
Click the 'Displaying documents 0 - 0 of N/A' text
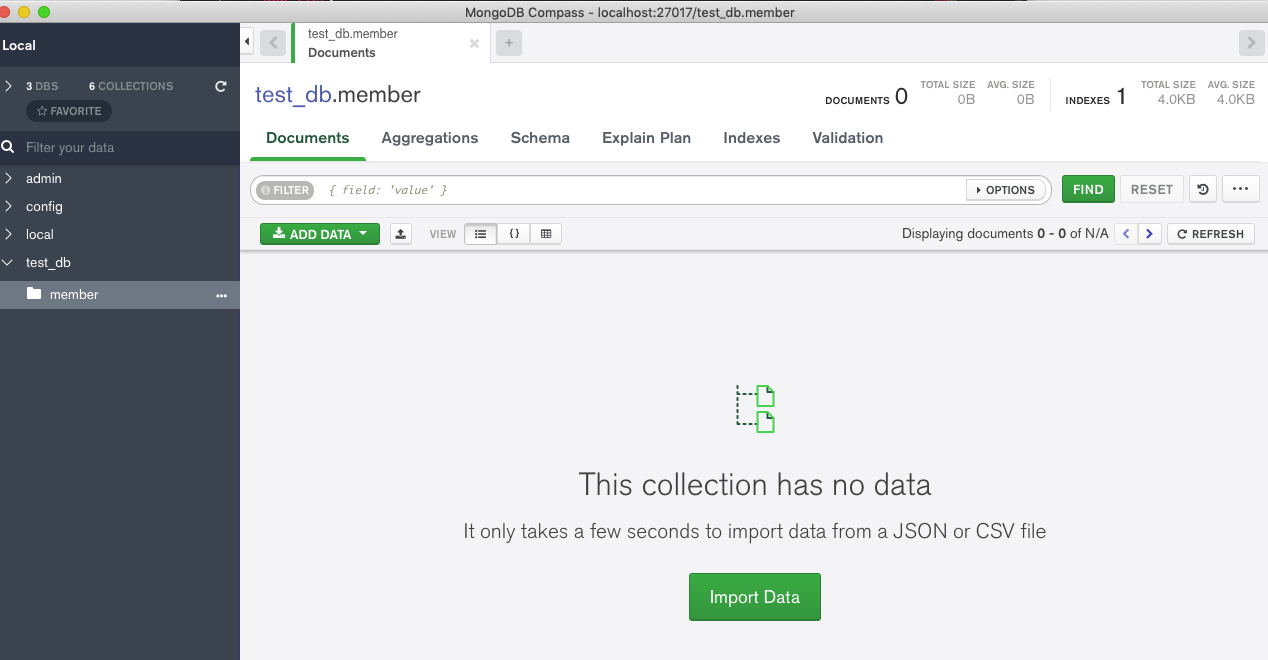coord(1005,234)
